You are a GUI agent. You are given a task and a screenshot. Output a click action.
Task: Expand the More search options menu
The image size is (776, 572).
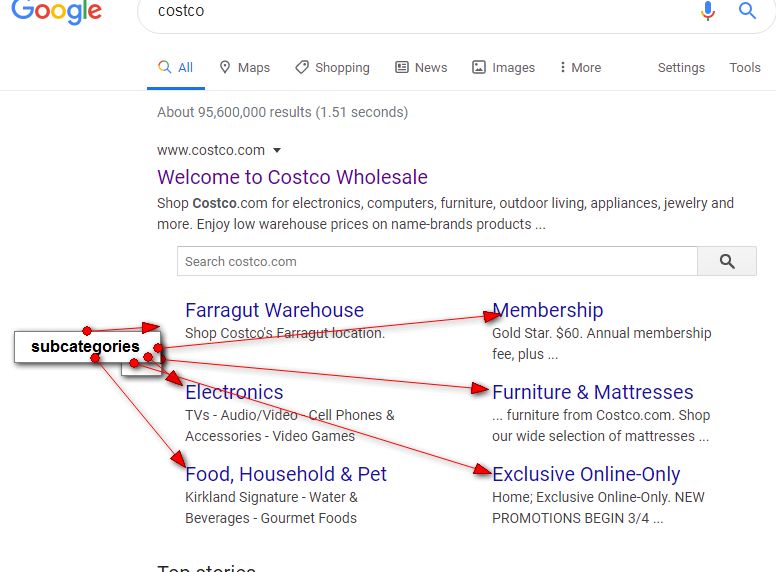click(581, 68)
